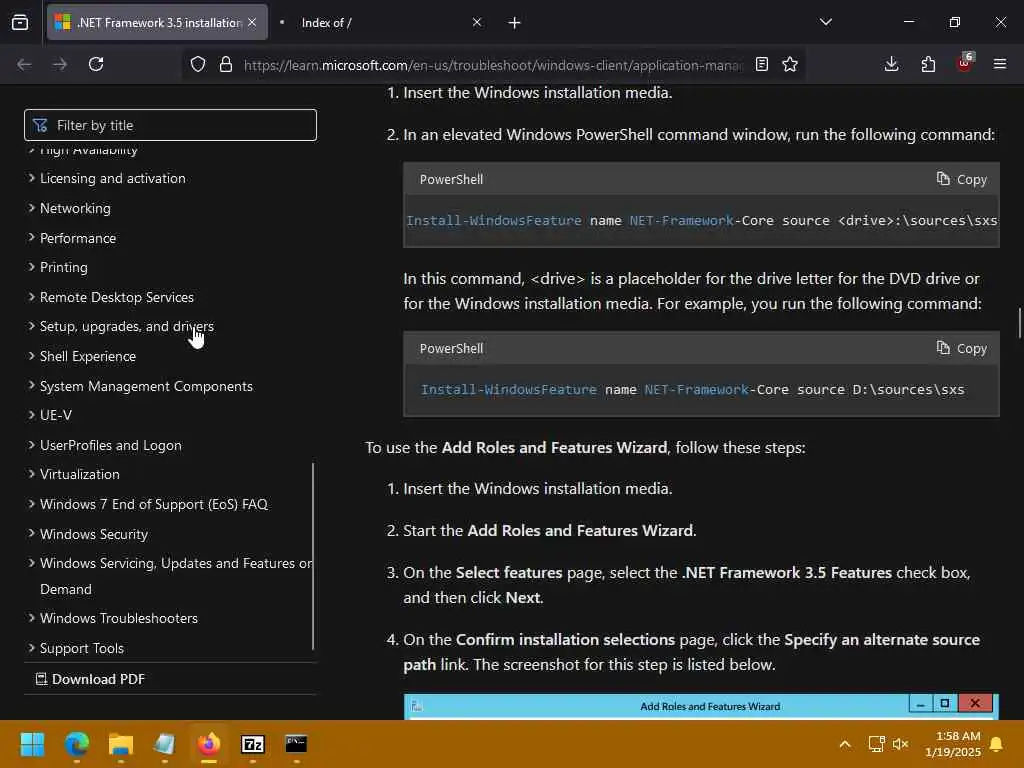
Task: Open the network status tray icon
Action: (876, 744)
